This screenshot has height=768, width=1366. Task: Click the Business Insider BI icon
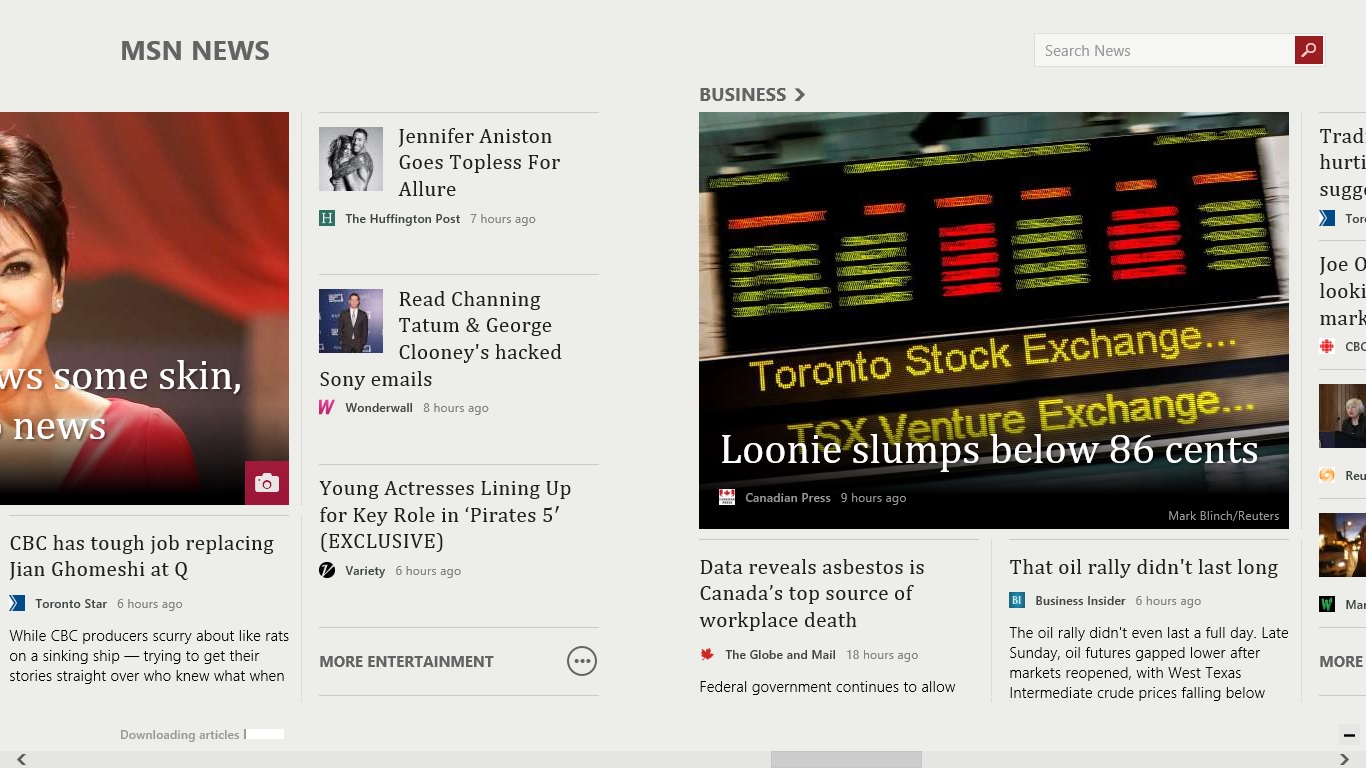(1017, 600)
